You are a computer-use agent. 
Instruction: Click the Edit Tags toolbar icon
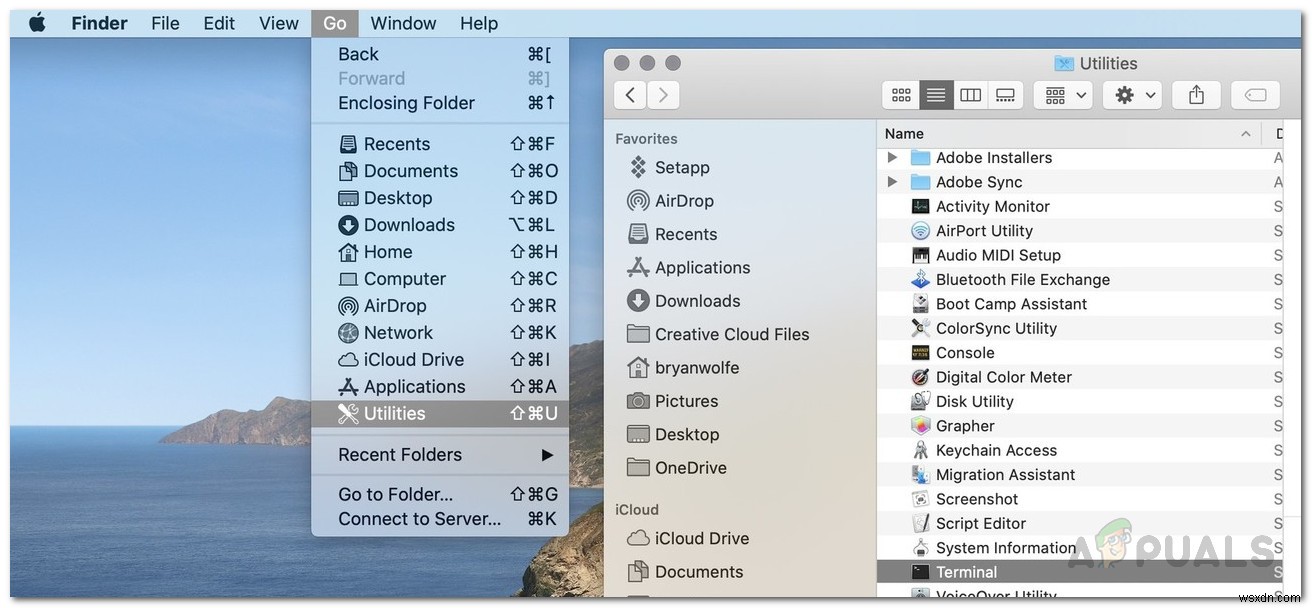click(x=1255, y=94)
